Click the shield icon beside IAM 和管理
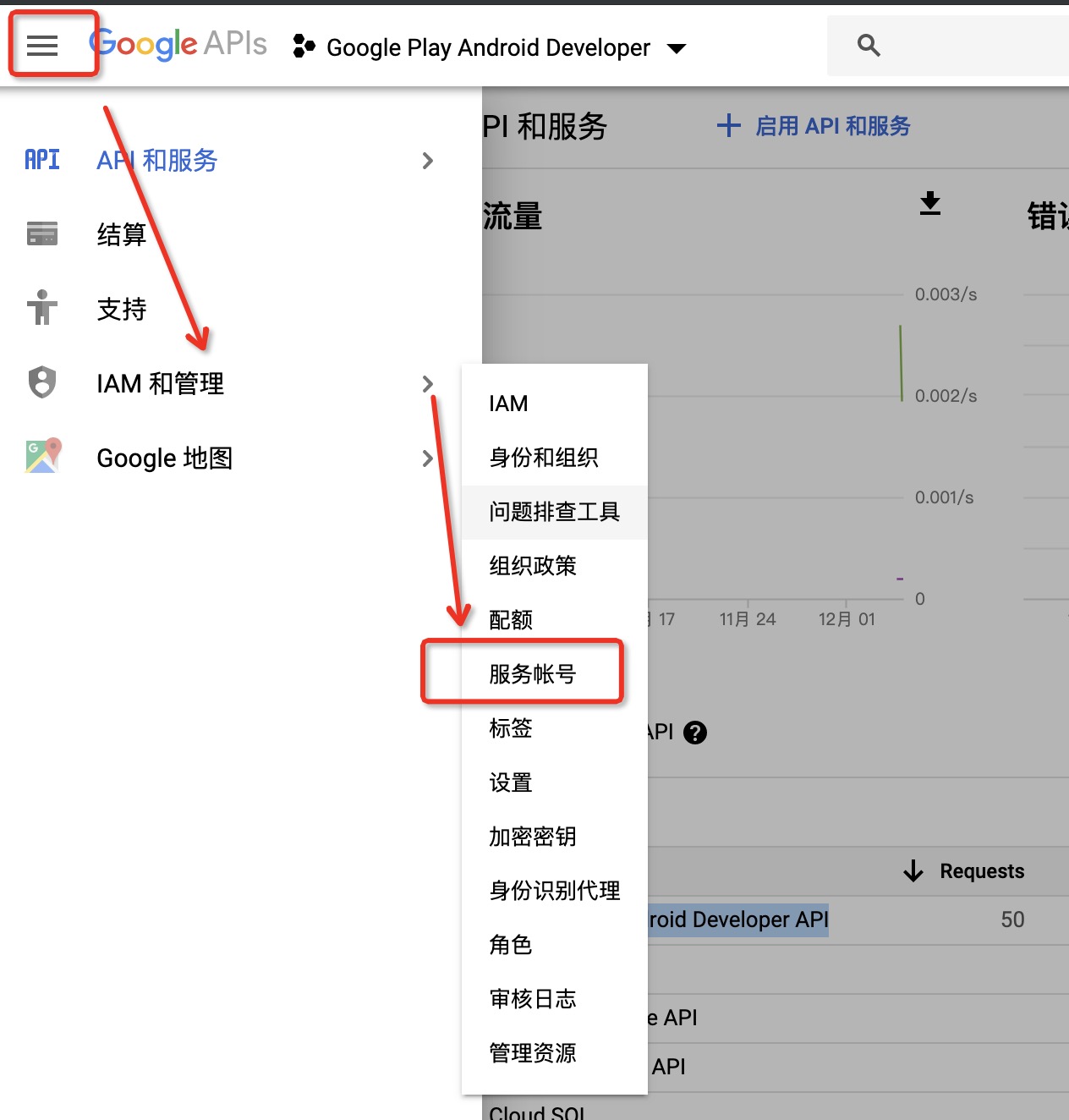 [x=42, y=382]
